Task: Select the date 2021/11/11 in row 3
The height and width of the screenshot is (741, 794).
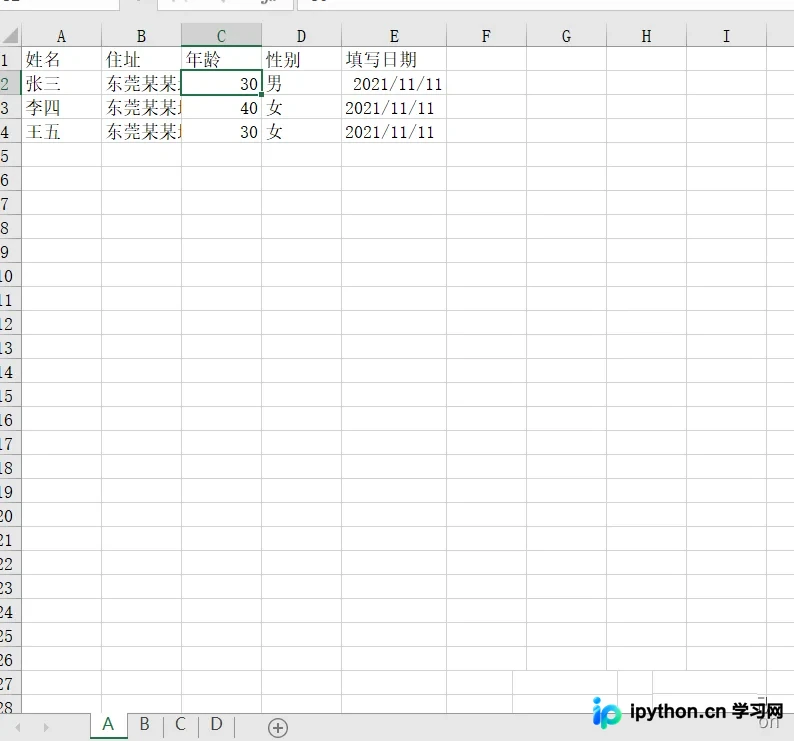Action: [394, 107]
